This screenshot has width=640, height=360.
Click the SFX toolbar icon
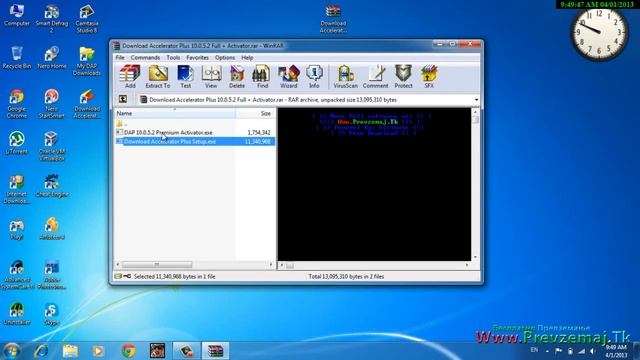tap(429, 77)
